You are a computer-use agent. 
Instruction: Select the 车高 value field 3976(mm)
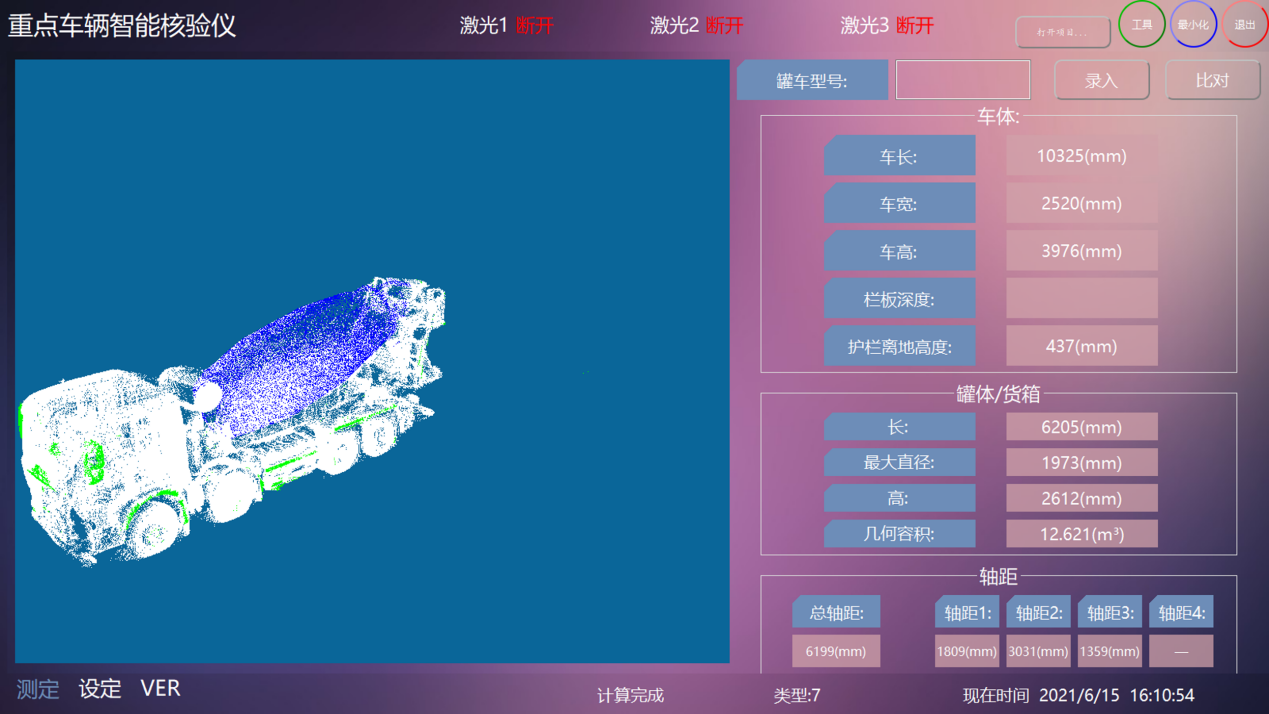pyautogui.click(x=1081, y=251)
